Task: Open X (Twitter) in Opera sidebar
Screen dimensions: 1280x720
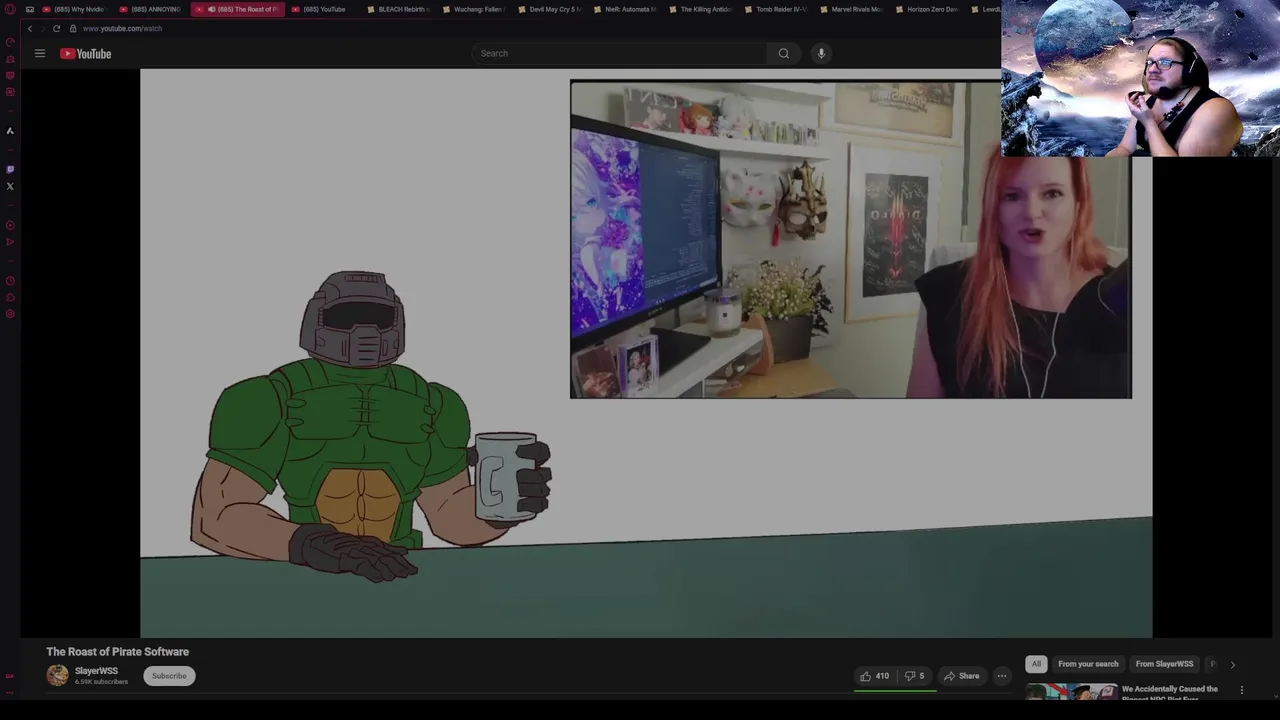Action: pyautogui.click(x=10, y=186)
